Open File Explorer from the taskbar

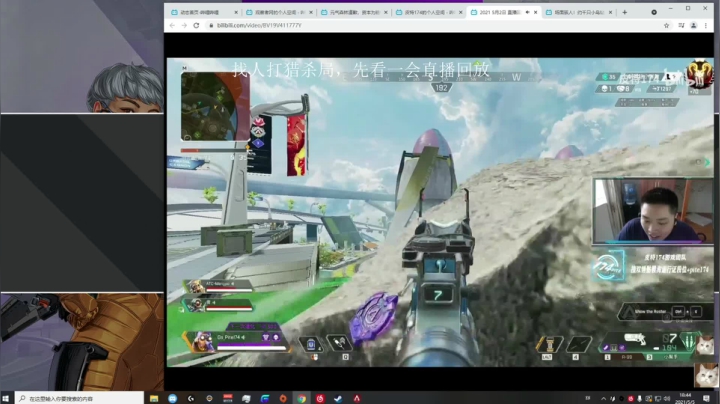154,398
